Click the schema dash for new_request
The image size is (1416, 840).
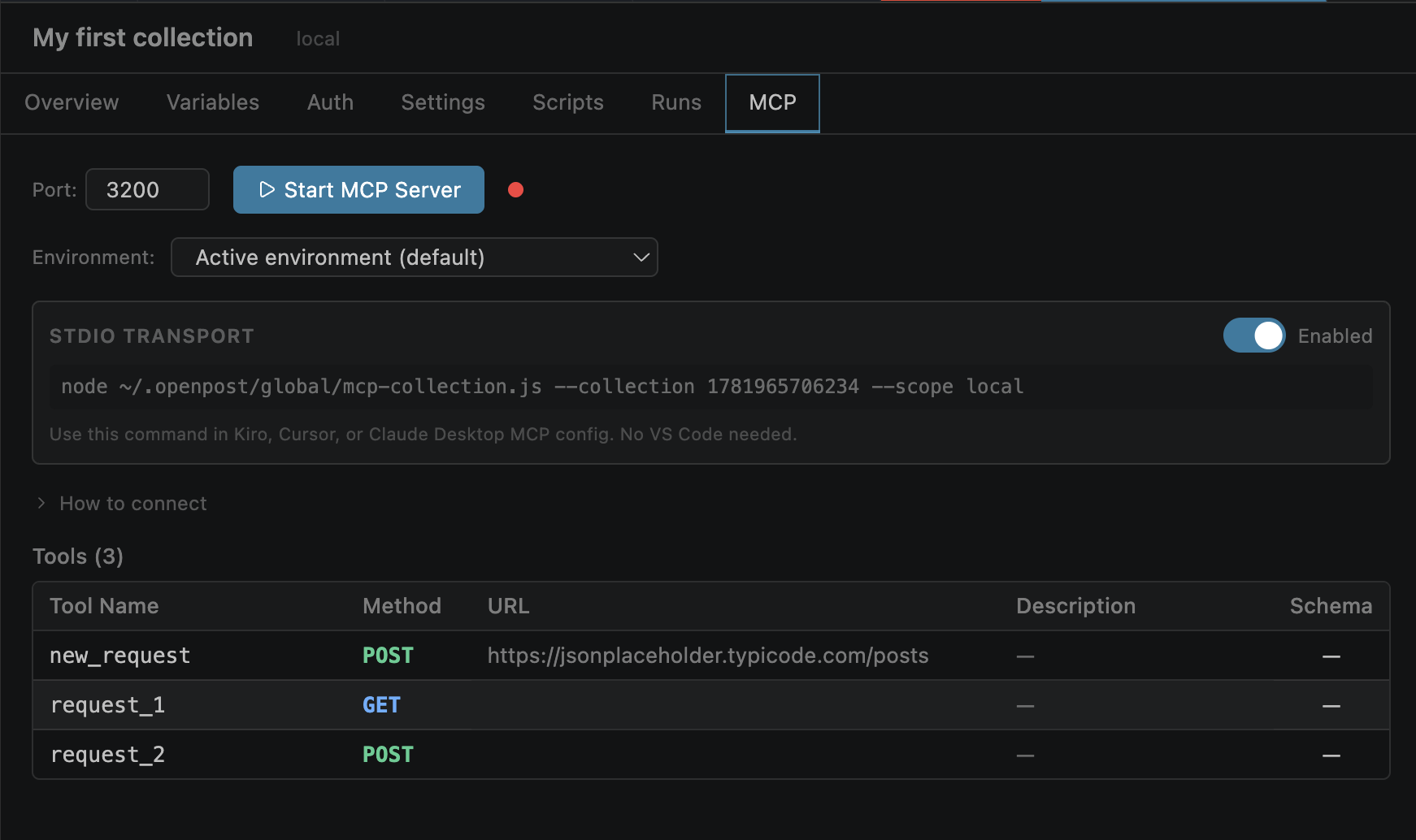[x=1331, y=656]
